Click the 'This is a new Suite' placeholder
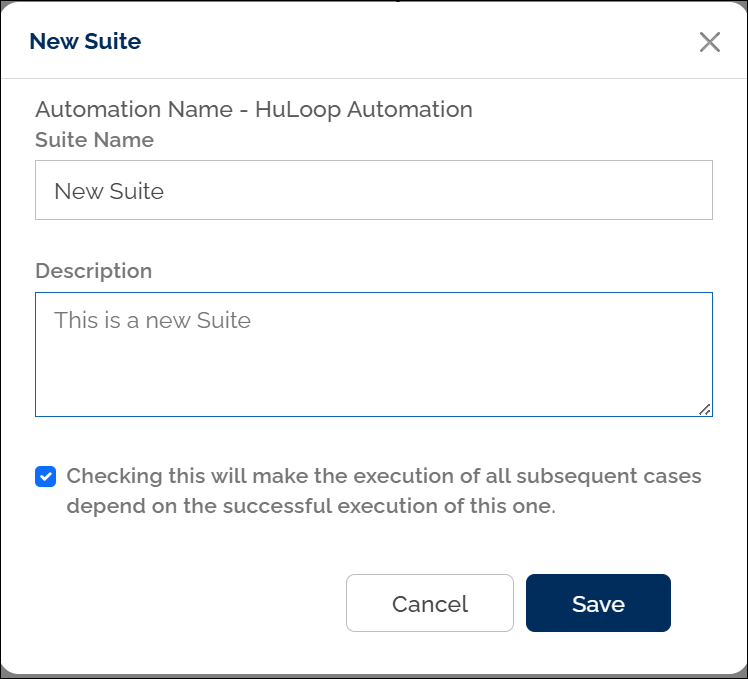The height and width of the screenshot is (679, 748). click(152, 321)
